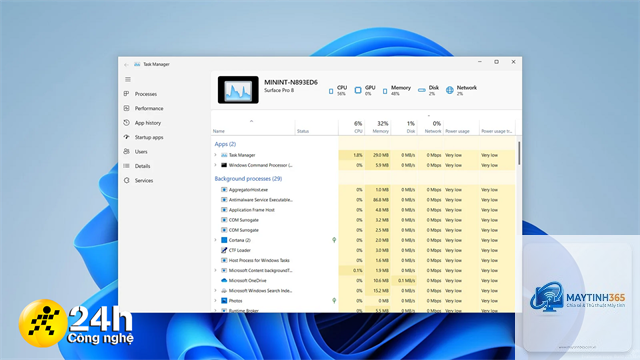The image size is (640, 360).
Task: Maximize the Task Manager window
Action: tap(496, 62)
